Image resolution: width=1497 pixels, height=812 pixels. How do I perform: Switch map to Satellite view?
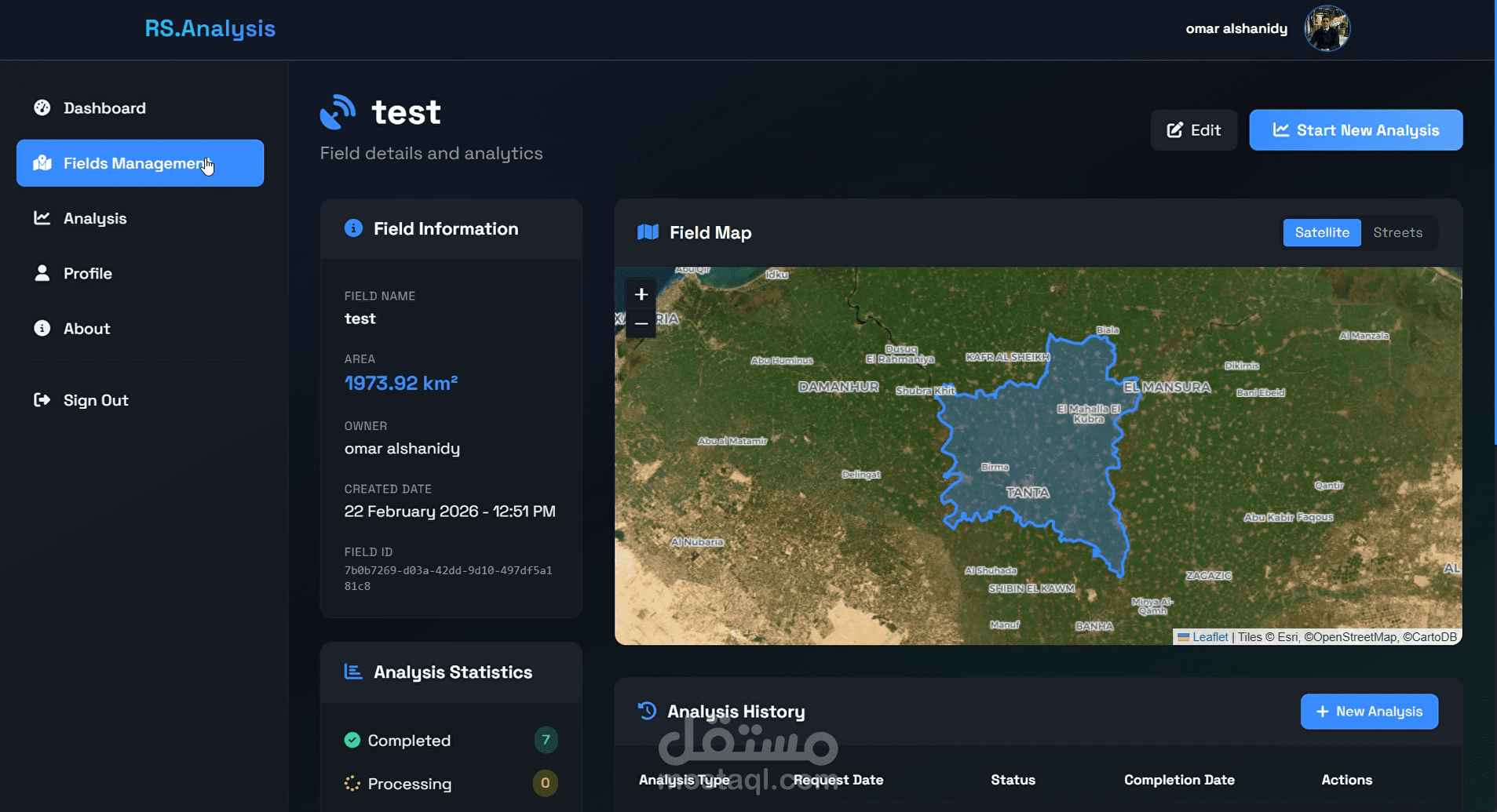point(1322,232)
